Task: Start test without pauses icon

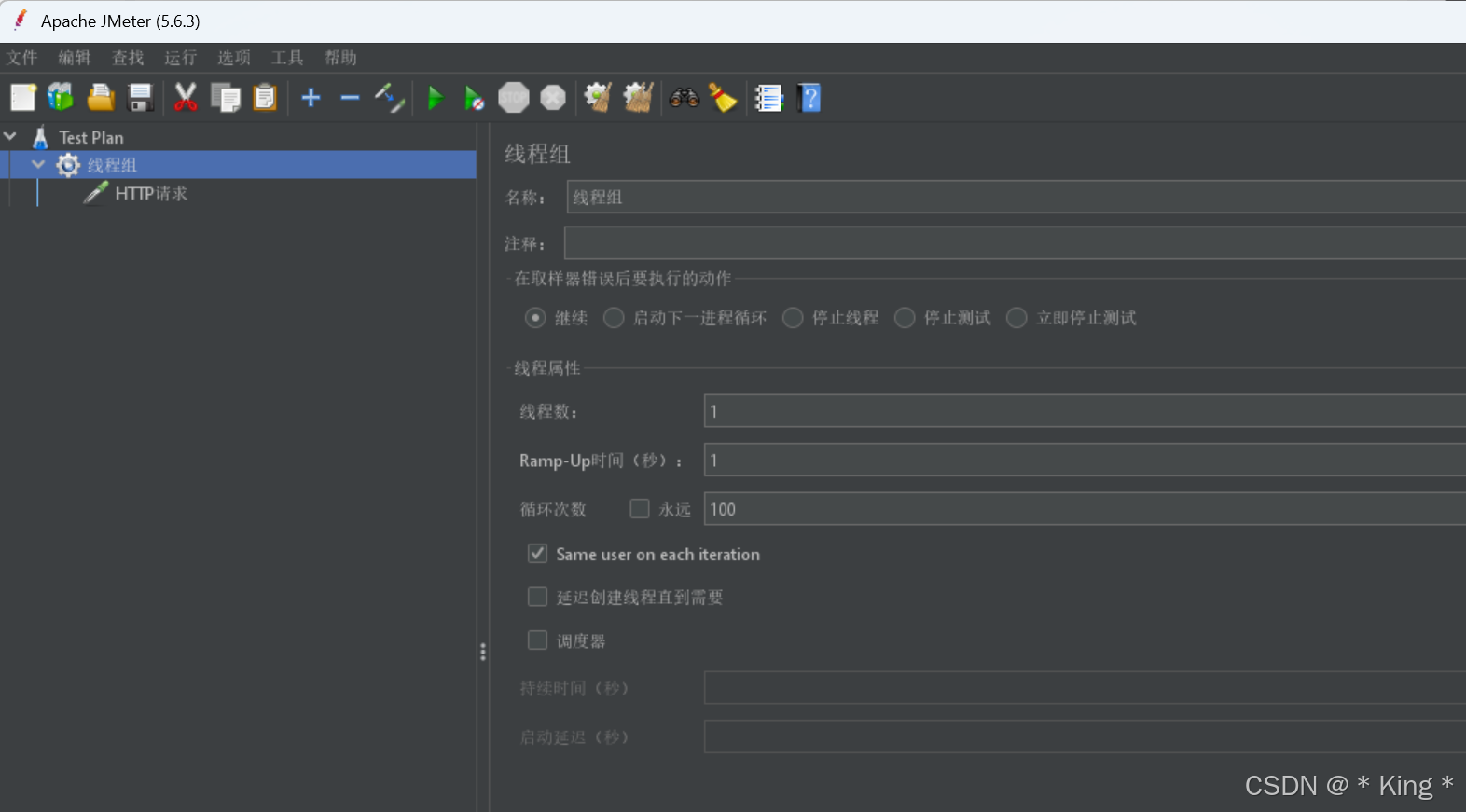Action: (x=474, y=98)
